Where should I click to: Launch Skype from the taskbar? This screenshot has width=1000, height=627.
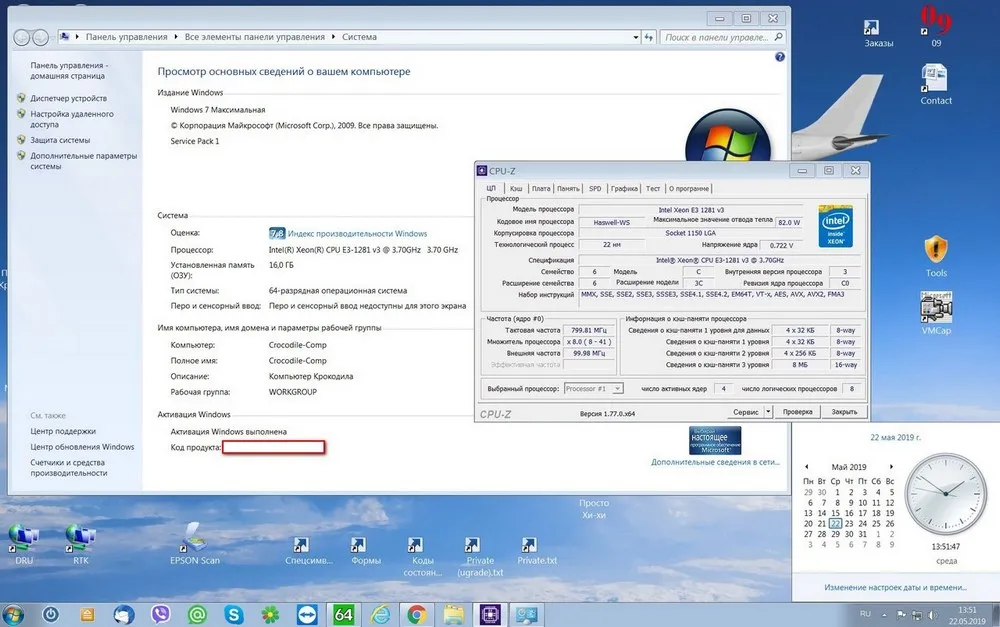234,614
